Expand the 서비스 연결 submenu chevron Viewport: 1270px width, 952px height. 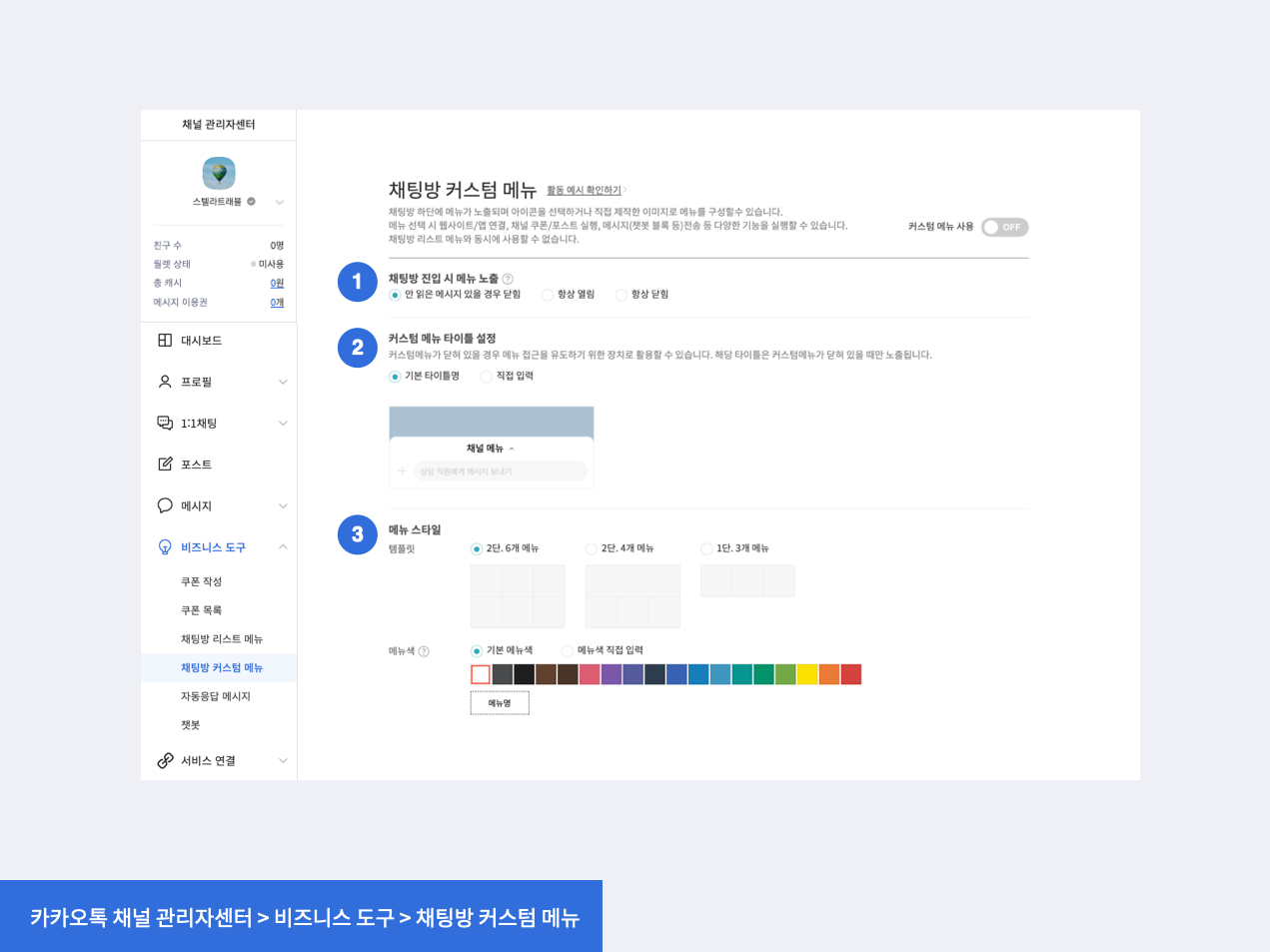pyautogui.click(x=283, y=761)
